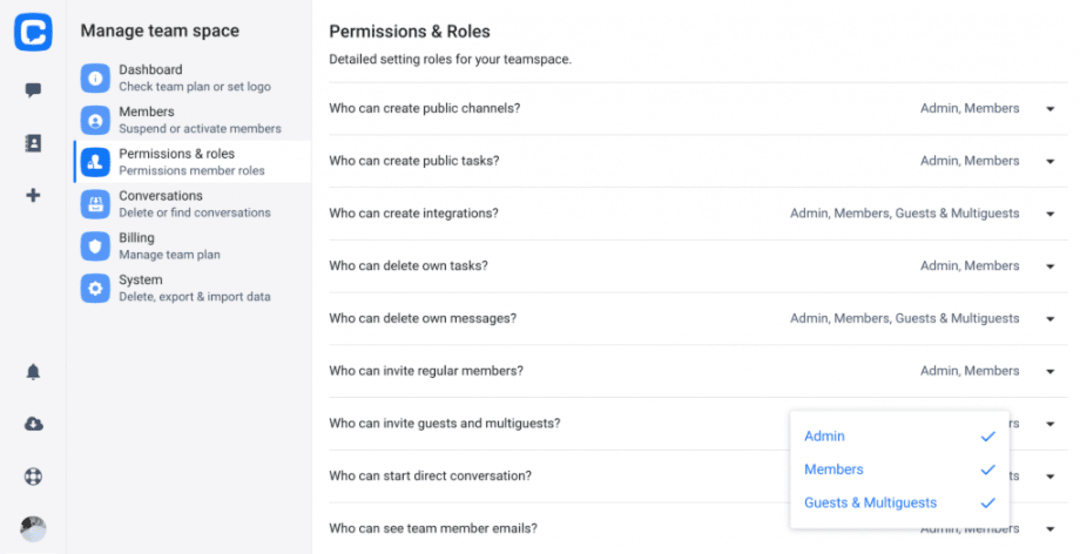1080x554 pixels.
Task: Click the System gear icon
Action: point(95,288)
